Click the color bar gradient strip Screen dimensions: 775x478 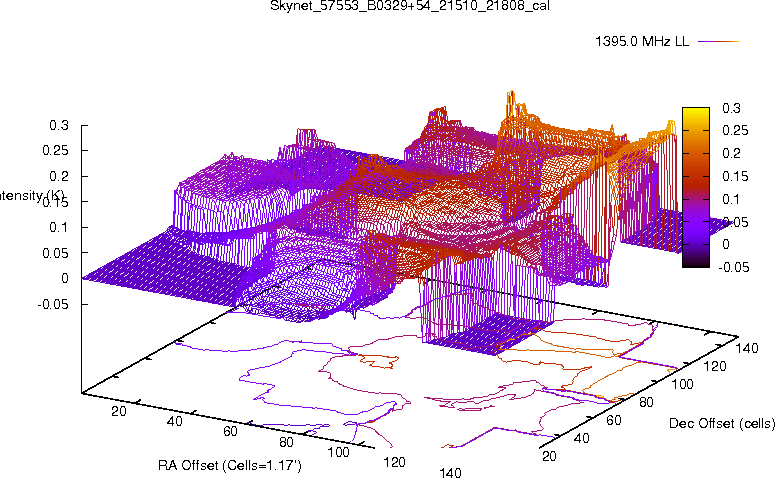(x=695, y=187)
